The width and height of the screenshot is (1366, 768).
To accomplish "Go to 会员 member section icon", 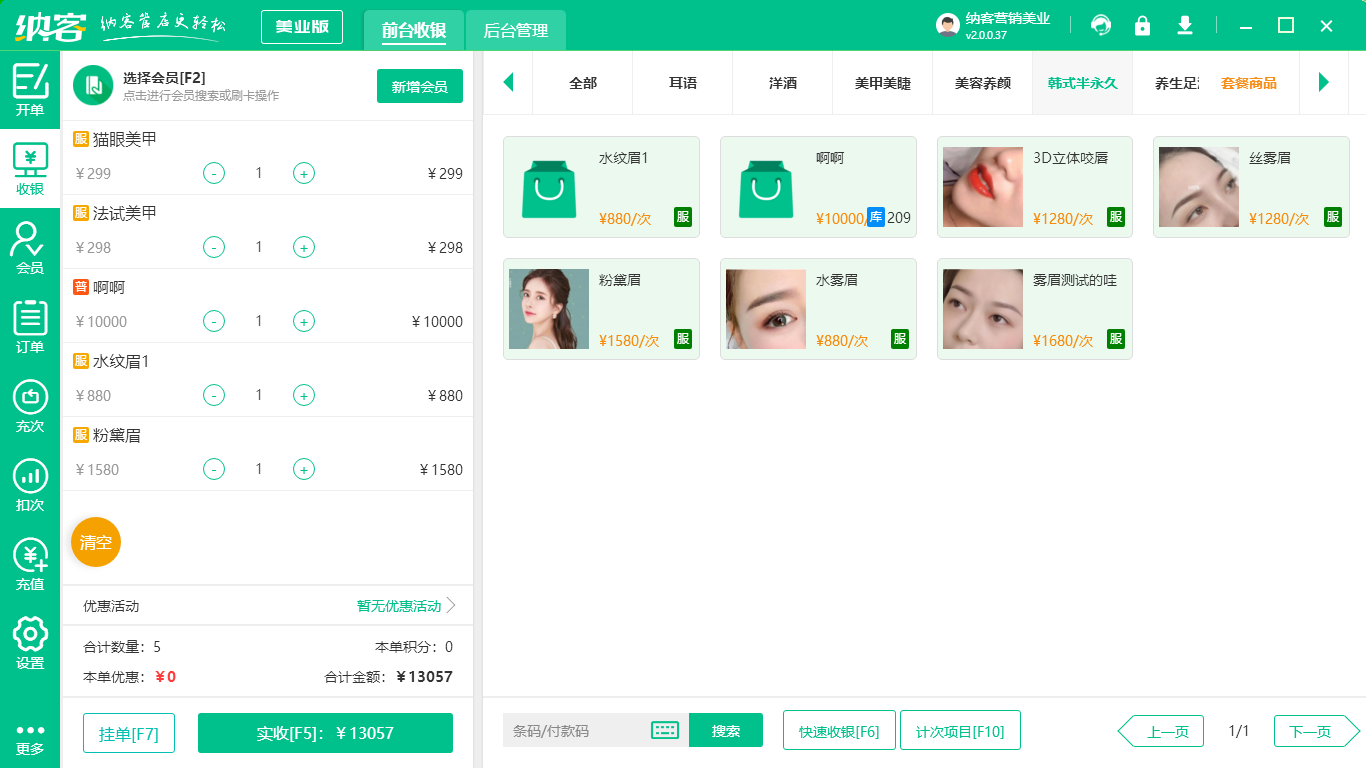I will [x=30, y=247].
